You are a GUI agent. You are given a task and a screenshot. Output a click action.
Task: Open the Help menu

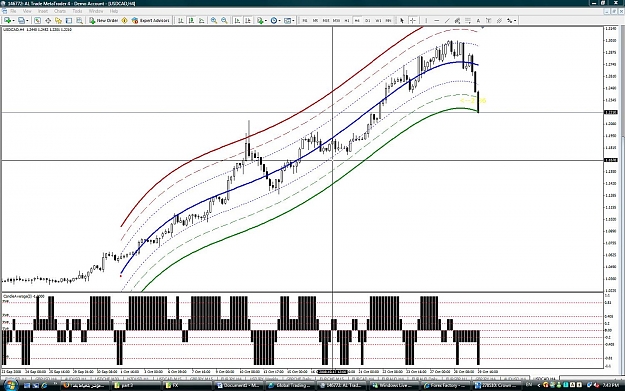pyautogui.click(x=114, y=11)
